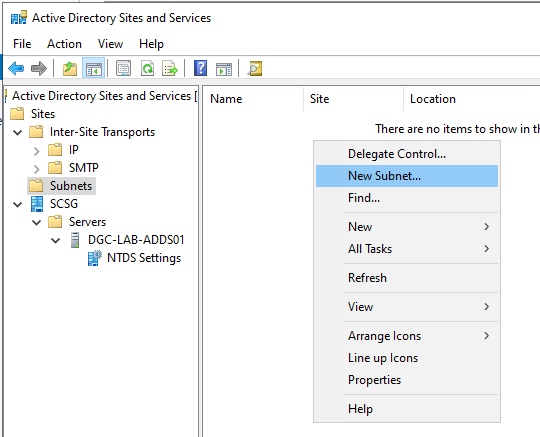Expand the IP transport folder
This screenshot has height=437, width=540.
pos(37,150)
